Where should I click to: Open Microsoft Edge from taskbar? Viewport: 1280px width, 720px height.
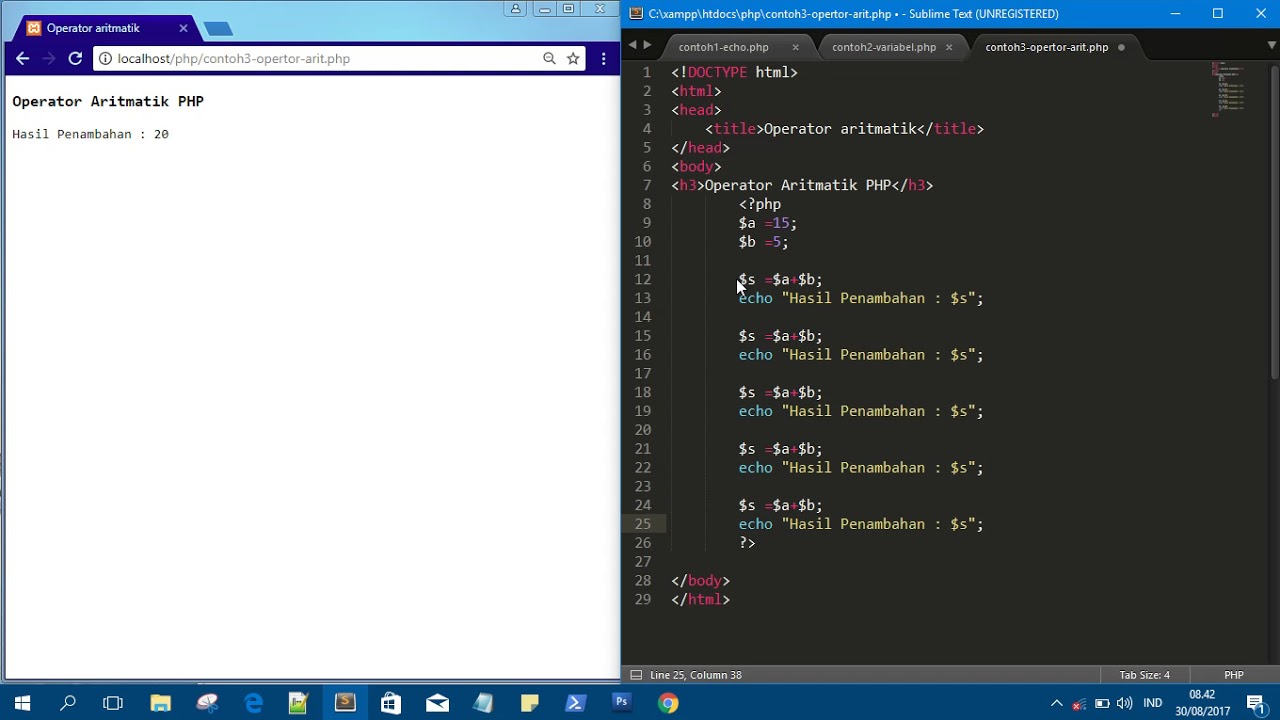tap(253, 703)
